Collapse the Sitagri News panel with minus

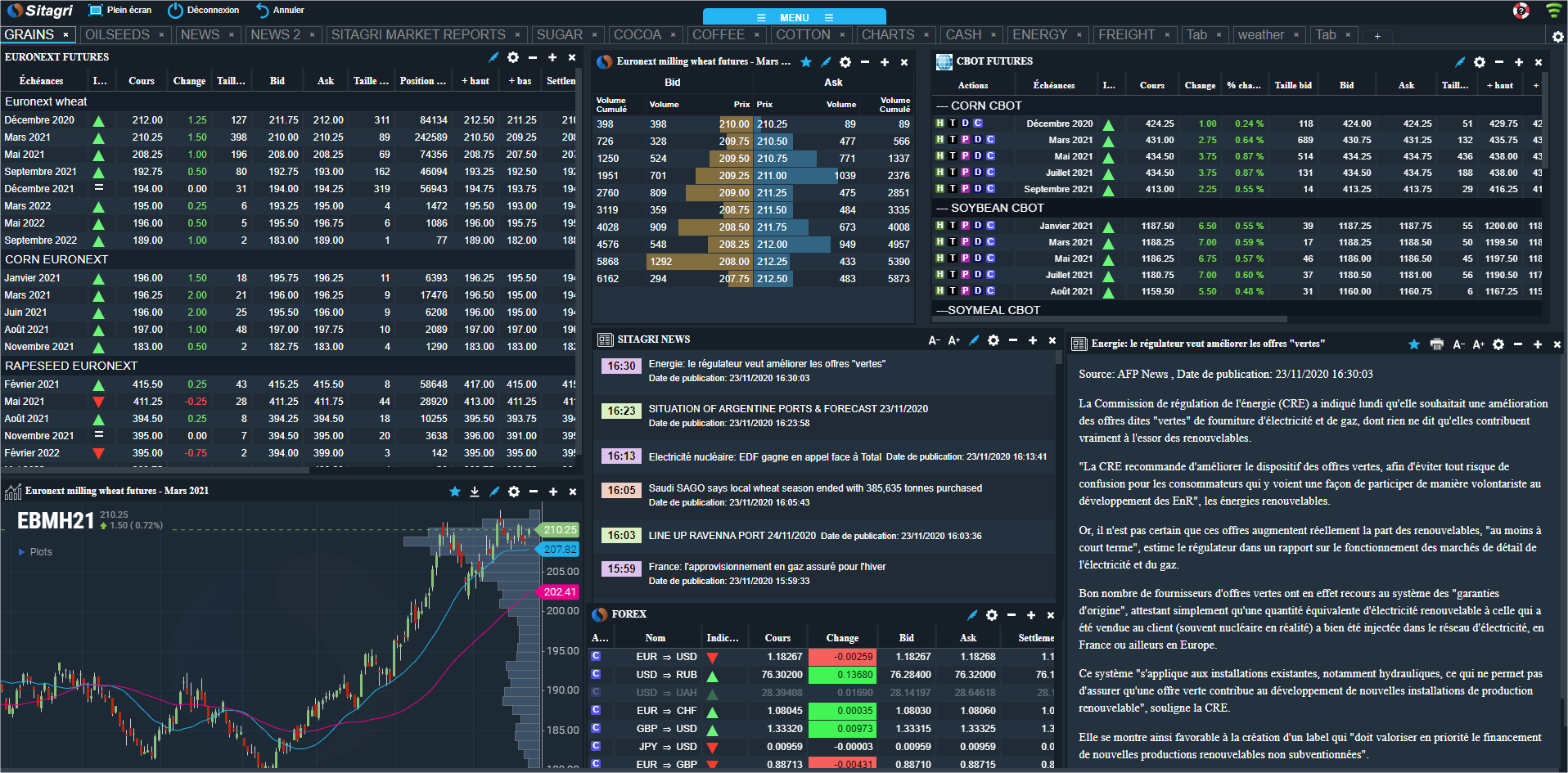click(x=1013, y=340)
